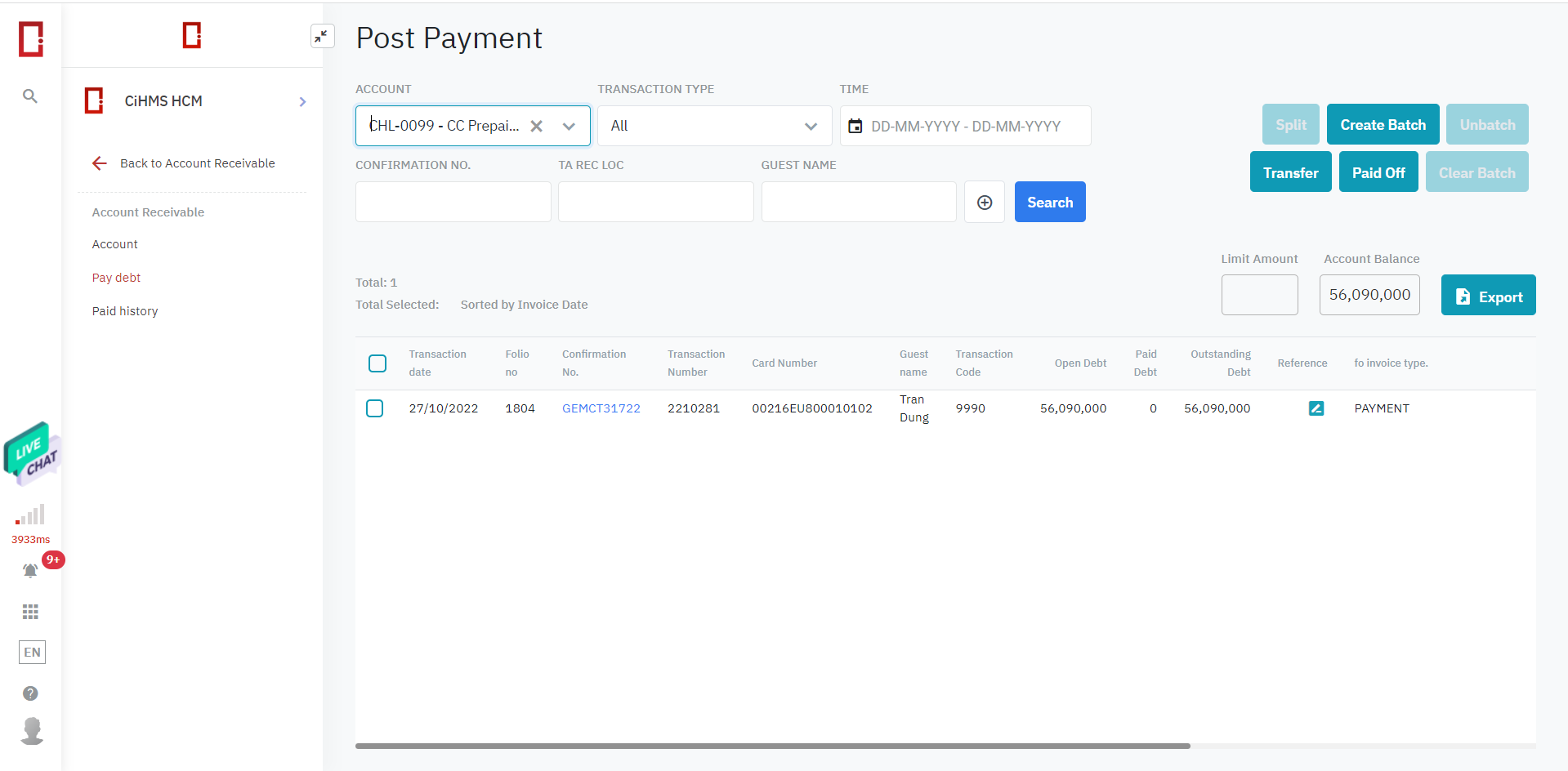Select the row dated 27/10/2022
Image resolution: width=1568 pixels, height=771 pixels.
click(x=375, y=408)
